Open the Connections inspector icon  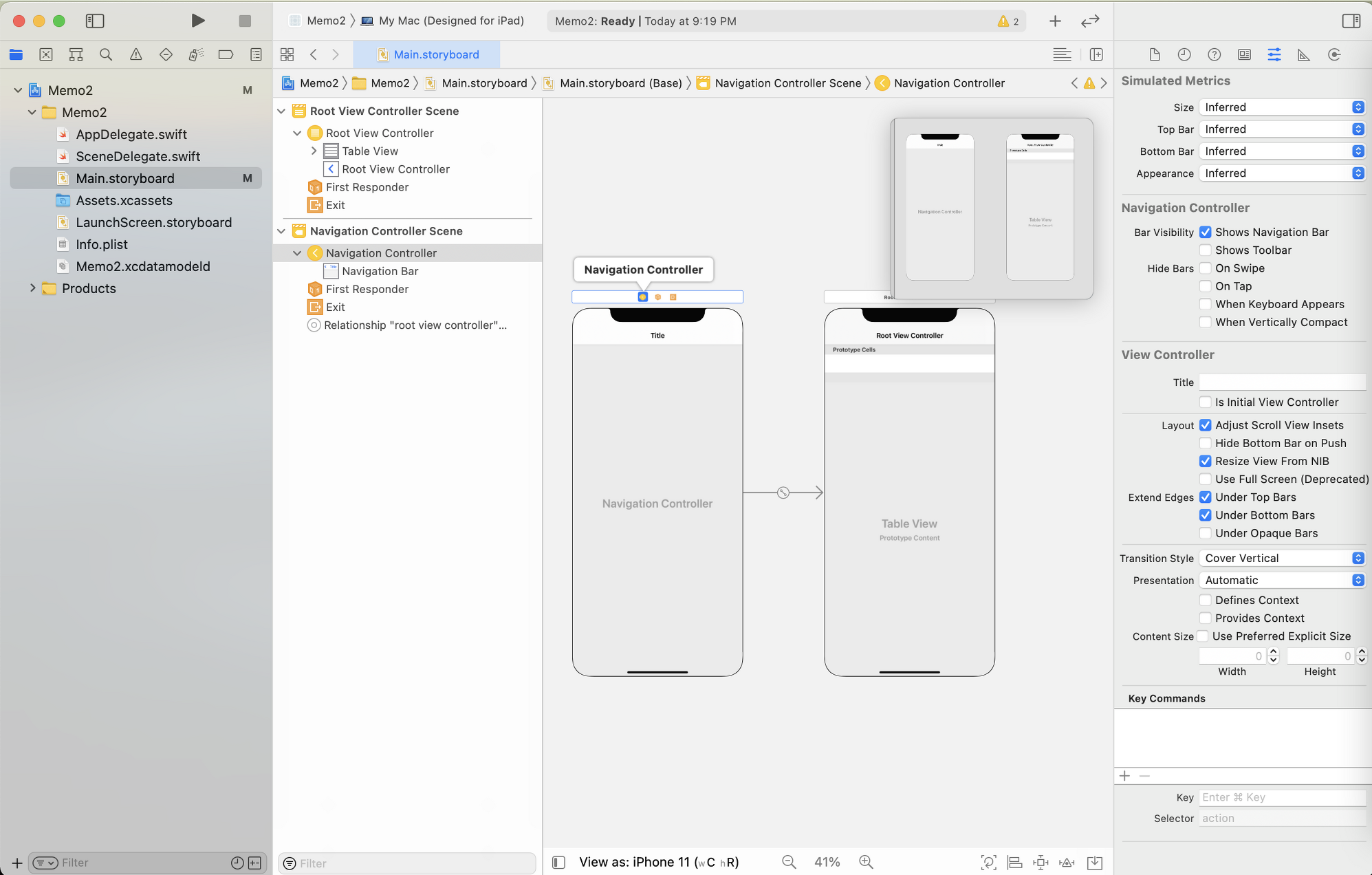(x=1334, y=54)
